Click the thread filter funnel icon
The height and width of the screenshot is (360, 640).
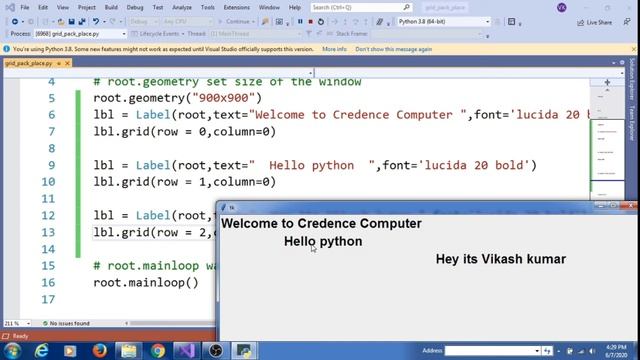pyautogui.click(x=309, y=34)
